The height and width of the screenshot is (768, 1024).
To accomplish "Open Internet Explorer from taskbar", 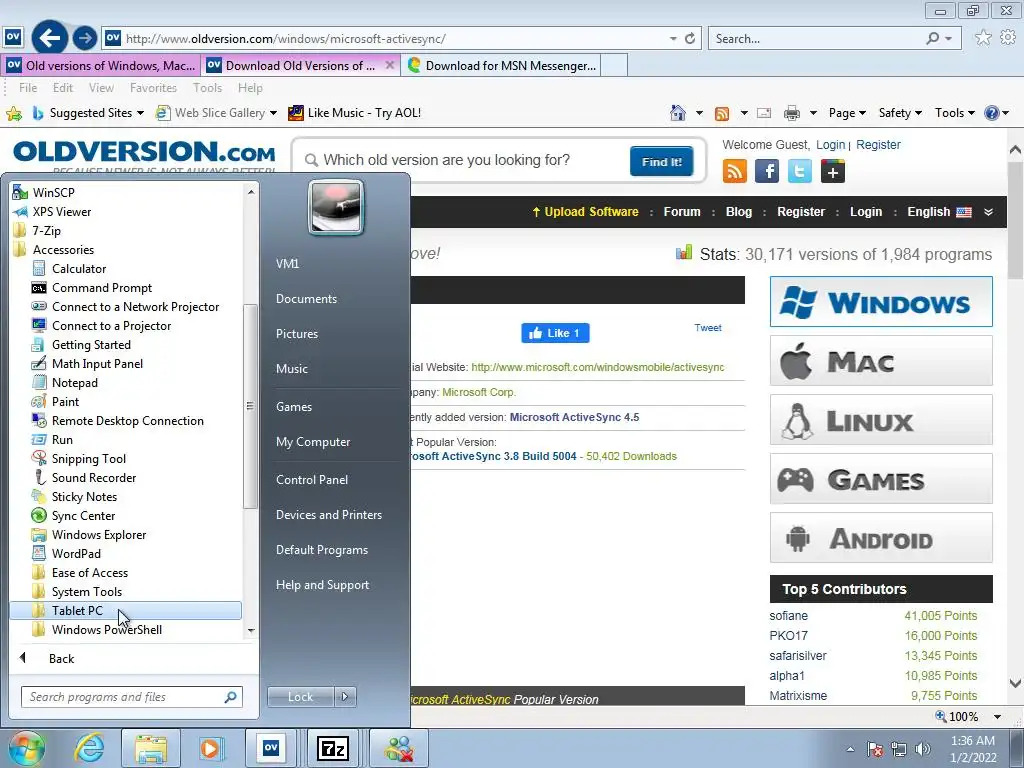I will coord(89,748).
